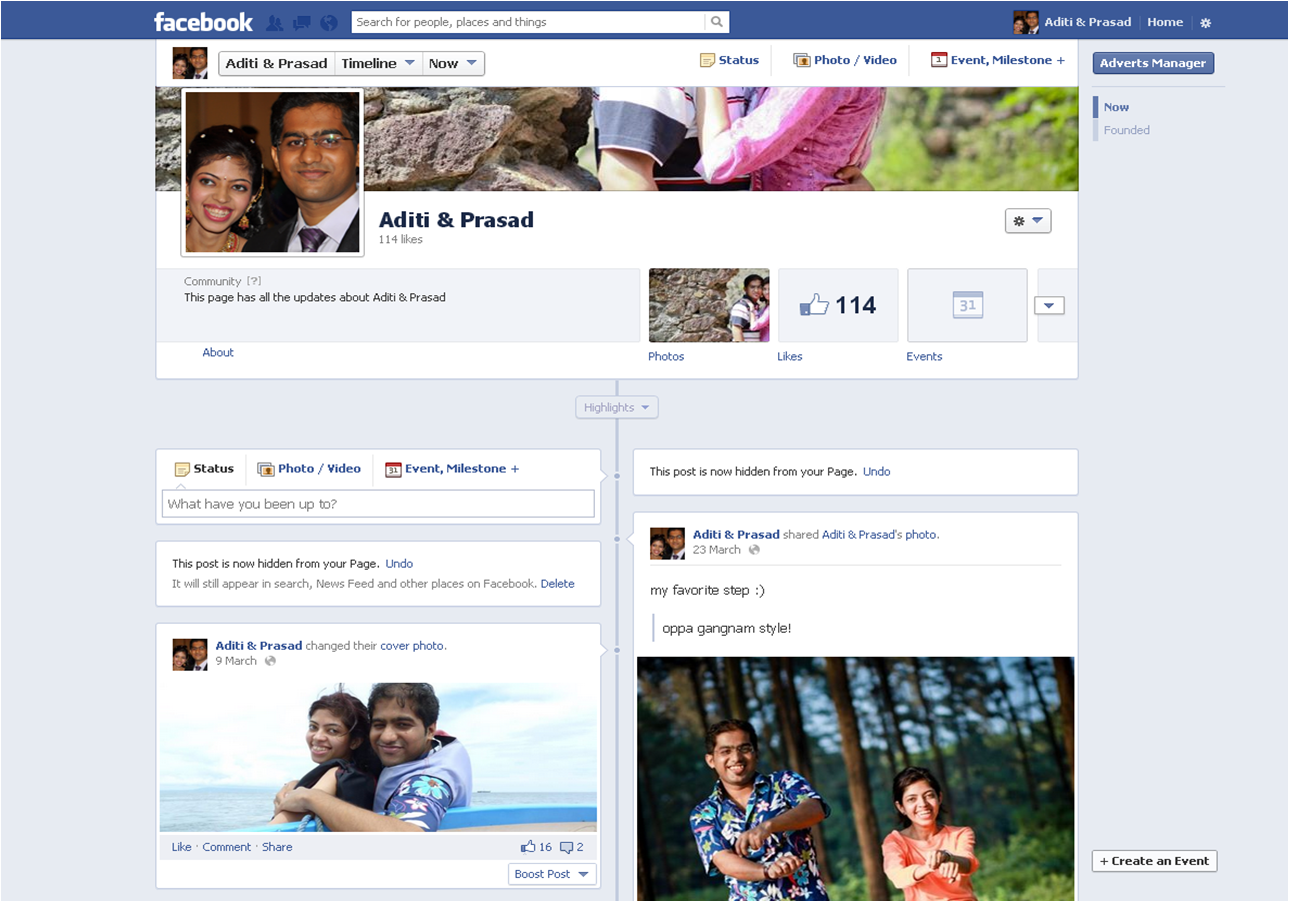The image size is (1289, 902).
Task: Open the About link
Action: click(218, 353)
